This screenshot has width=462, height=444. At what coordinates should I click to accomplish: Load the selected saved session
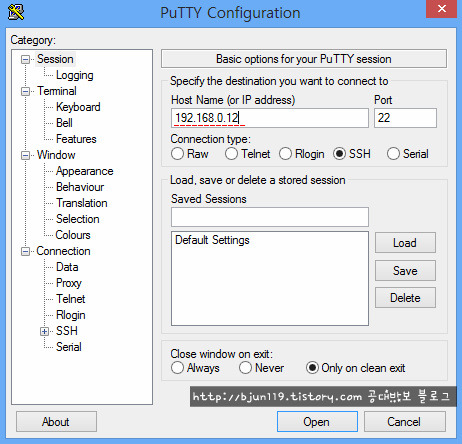point(405,243)
